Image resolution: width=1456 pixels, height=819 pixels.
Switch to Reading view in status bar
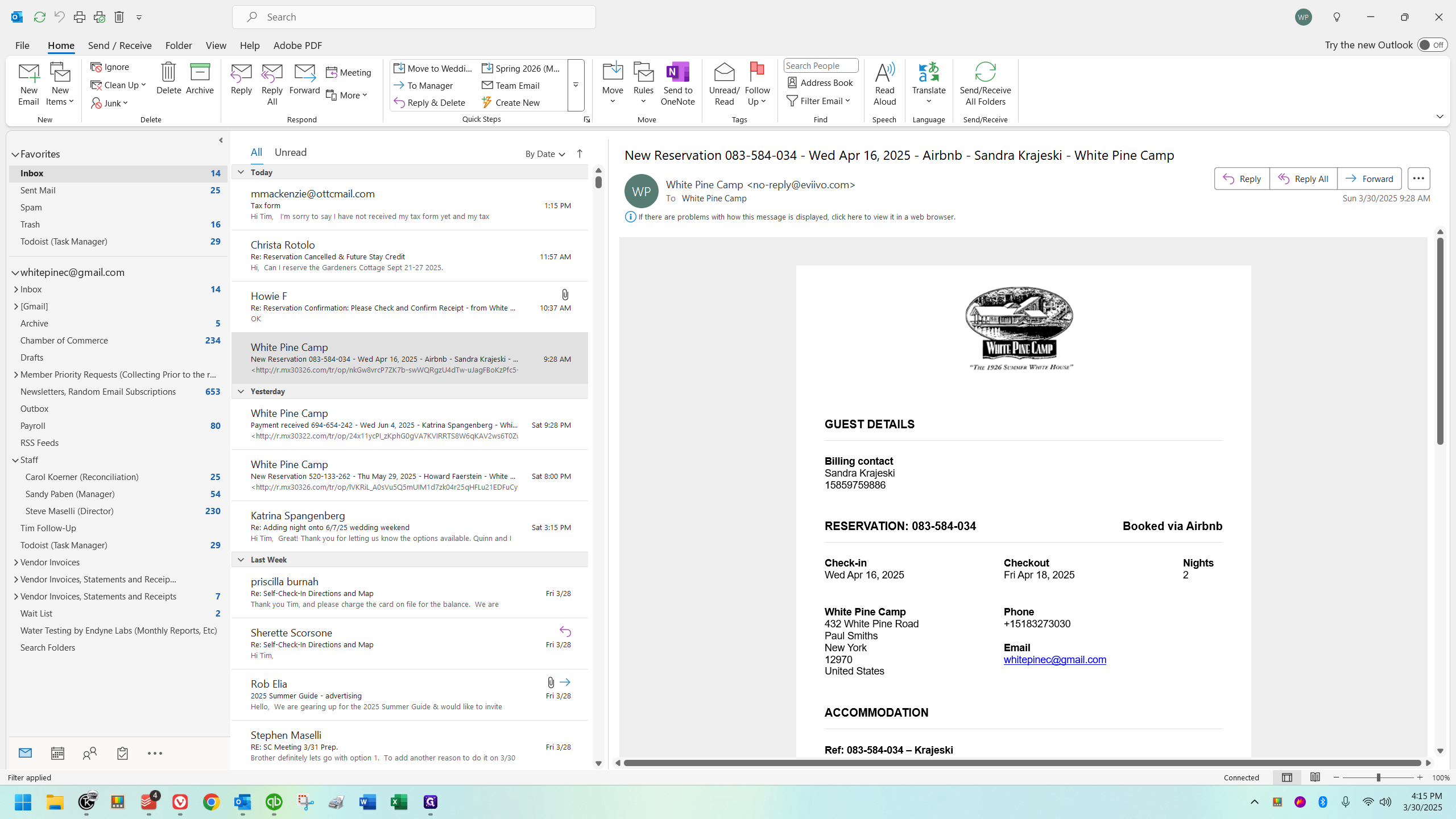pos(1315,777)
